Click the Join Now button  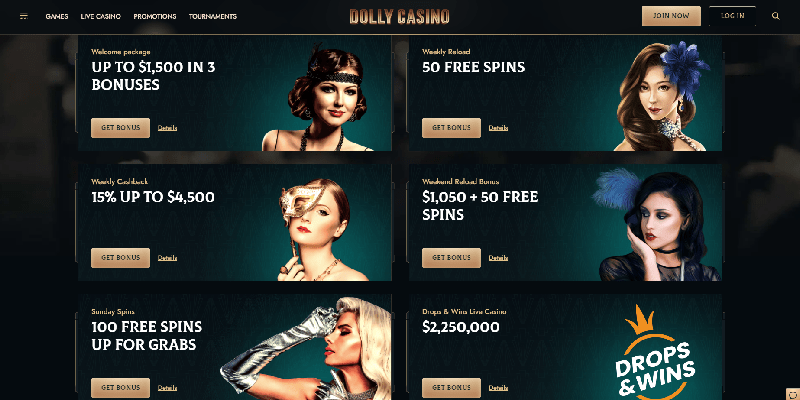[x=671, y=16]
